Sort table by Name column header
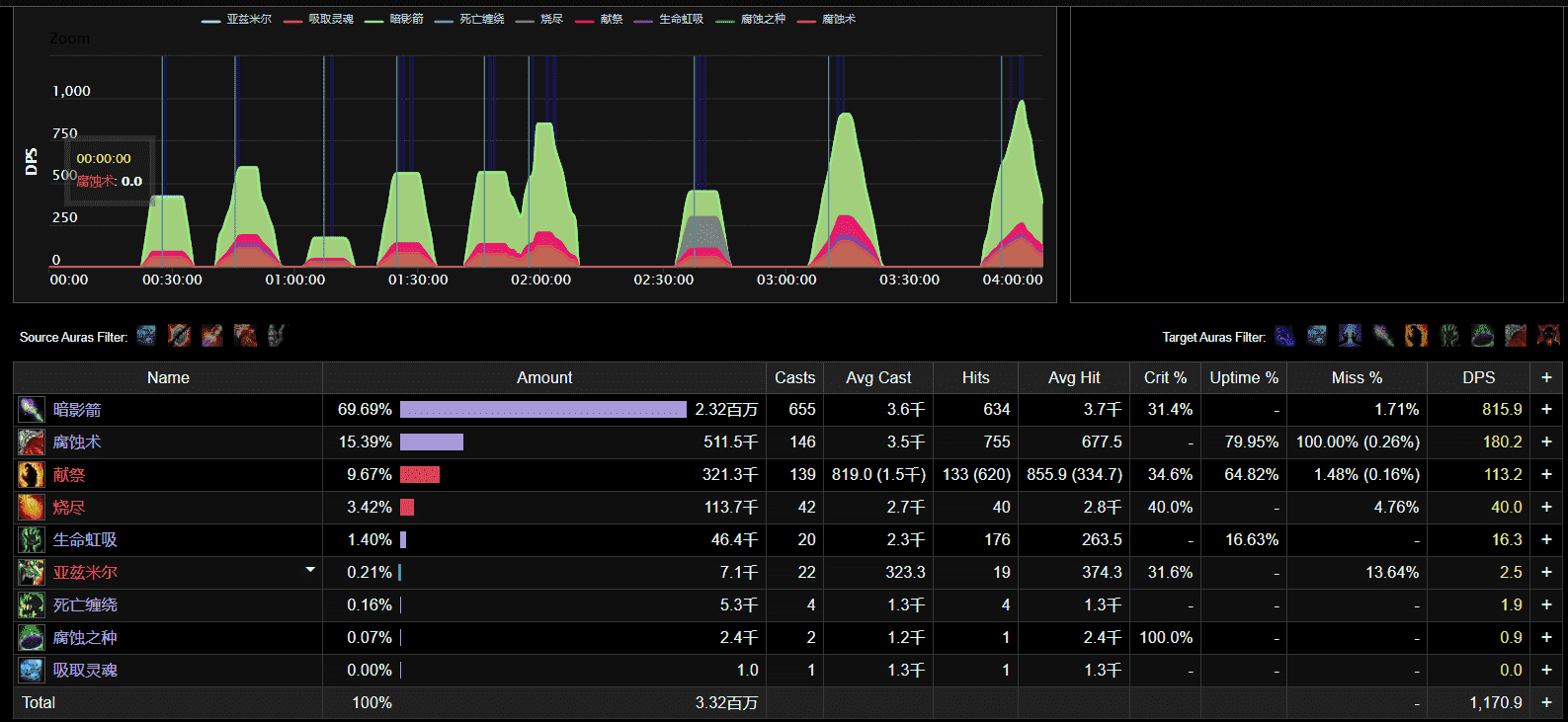The image size is (1568, 722). click(168, 377)
